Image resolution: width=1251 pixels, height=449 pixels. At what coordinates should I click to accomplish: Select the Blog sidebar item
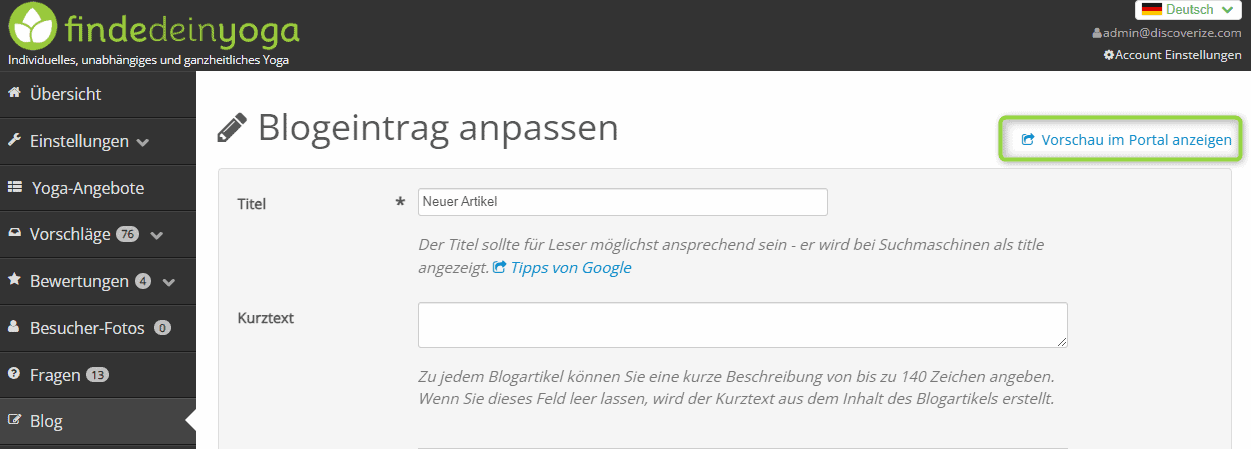pyautogui.click(x=98, y=421)
